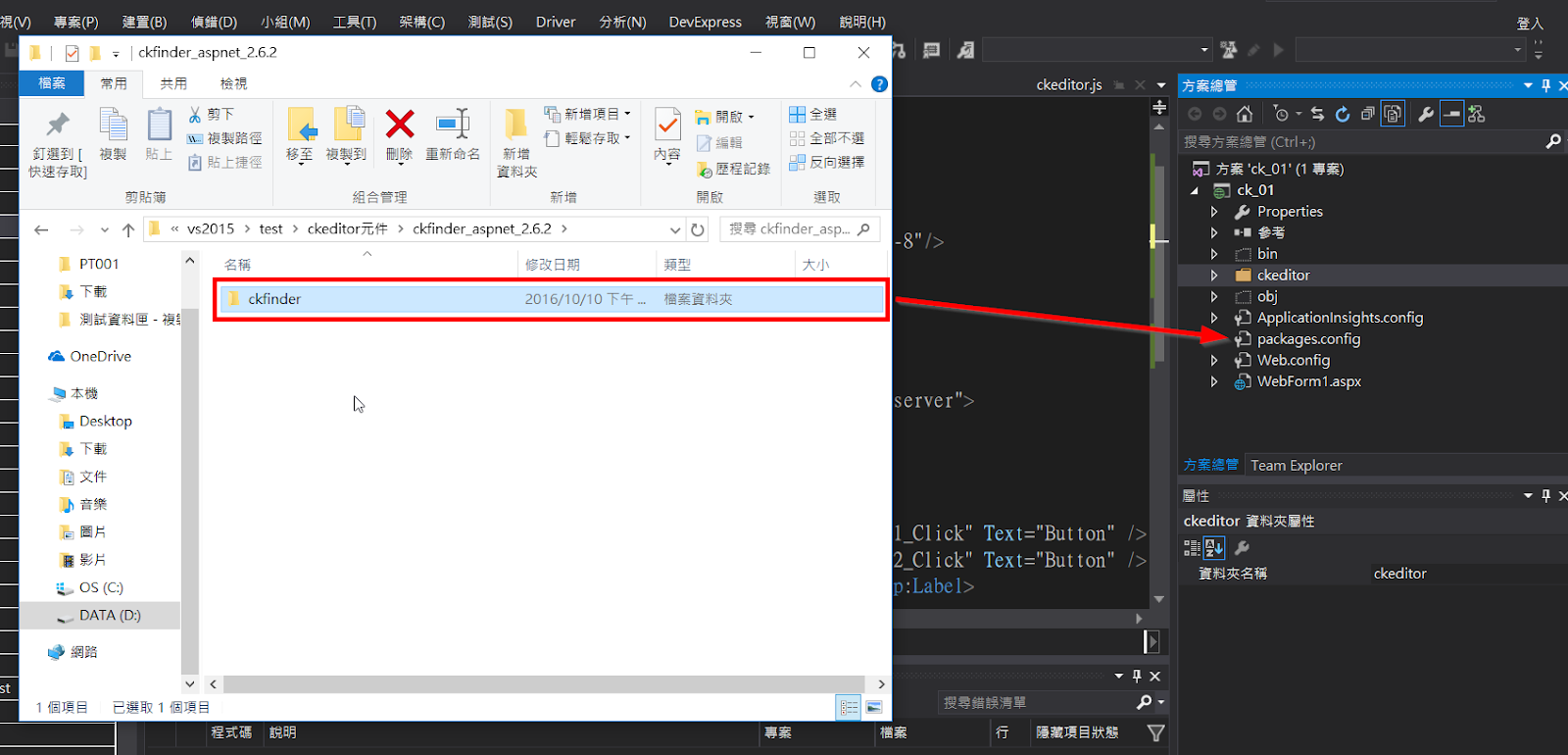Open the Driver menu in Visual Studio
Image resolution: width=1568 pixels, height=755 pixels.
pos(556,22)
